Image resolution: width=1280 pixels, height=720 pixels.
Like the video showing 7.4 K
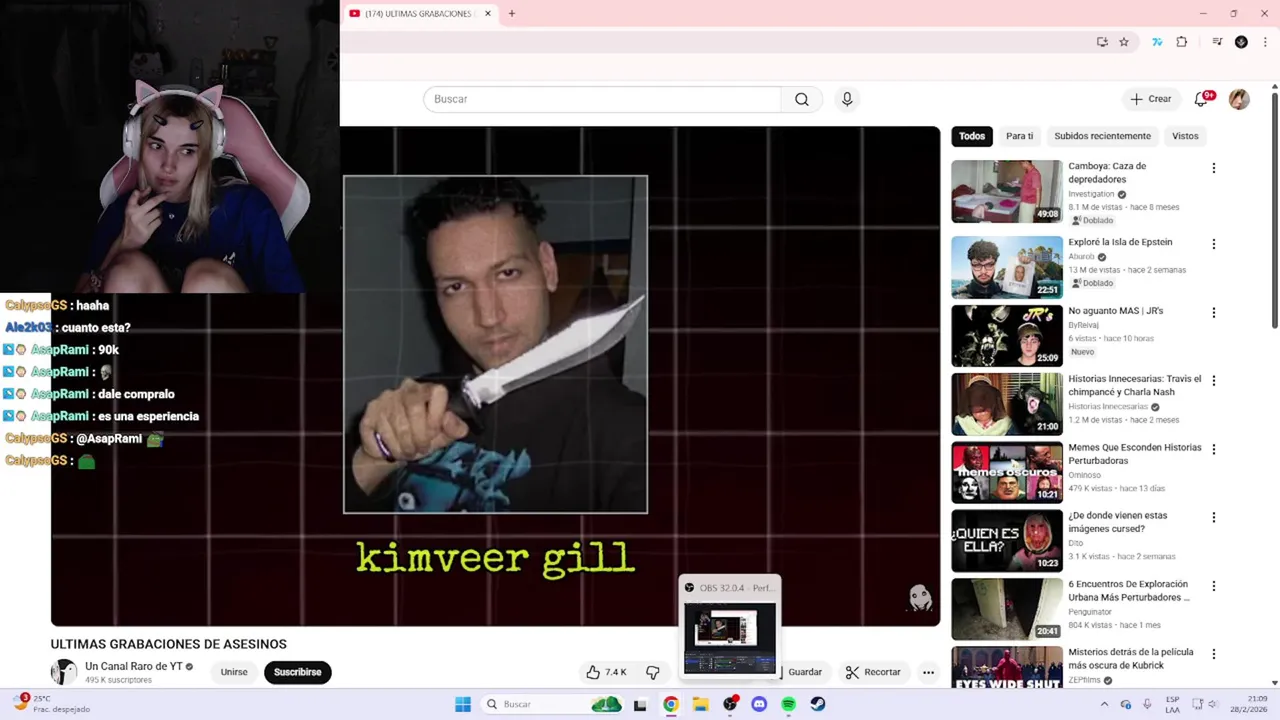coord(607,672)
